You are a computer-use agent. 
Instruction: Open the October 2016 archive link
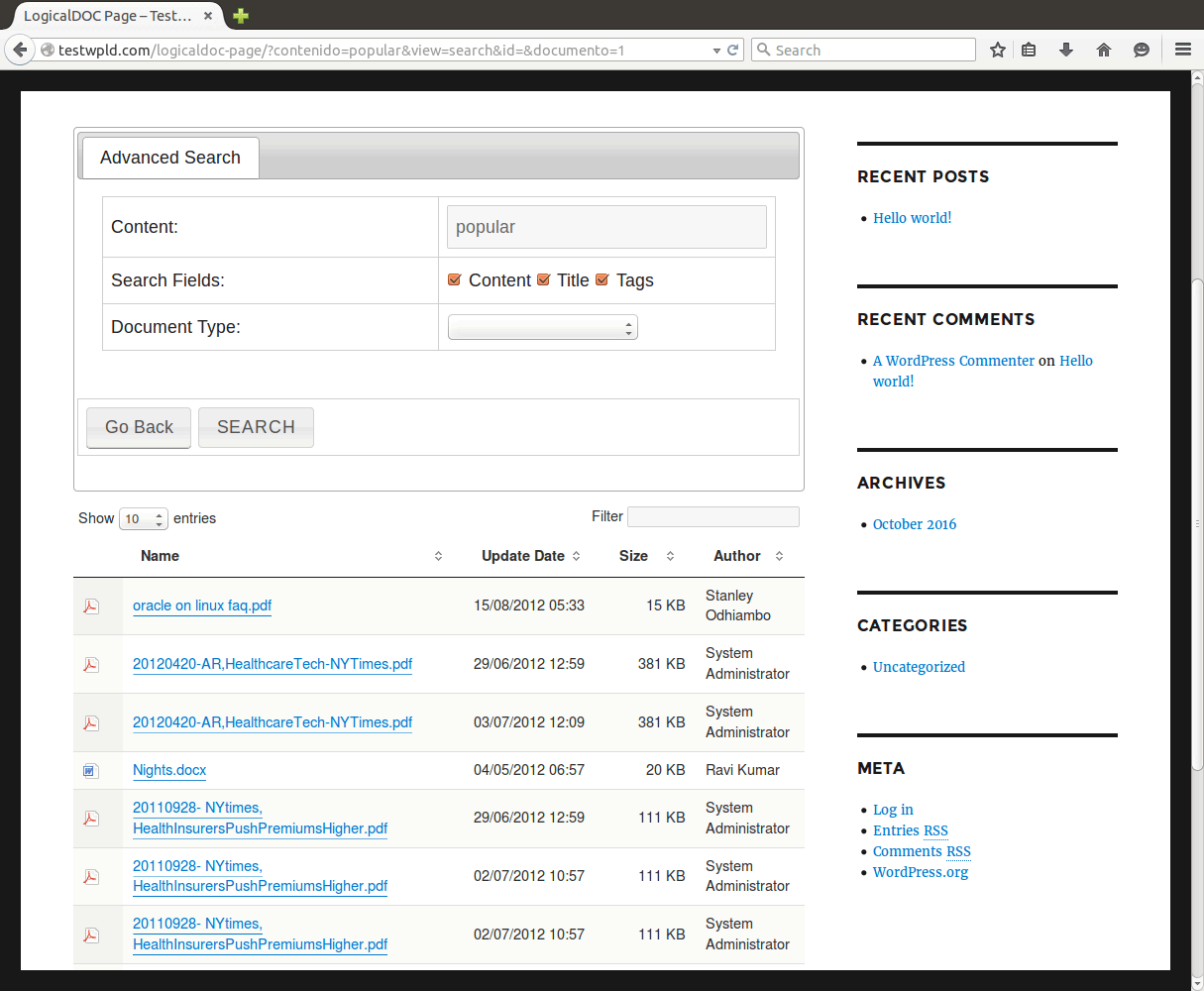[x=915, y=524]
